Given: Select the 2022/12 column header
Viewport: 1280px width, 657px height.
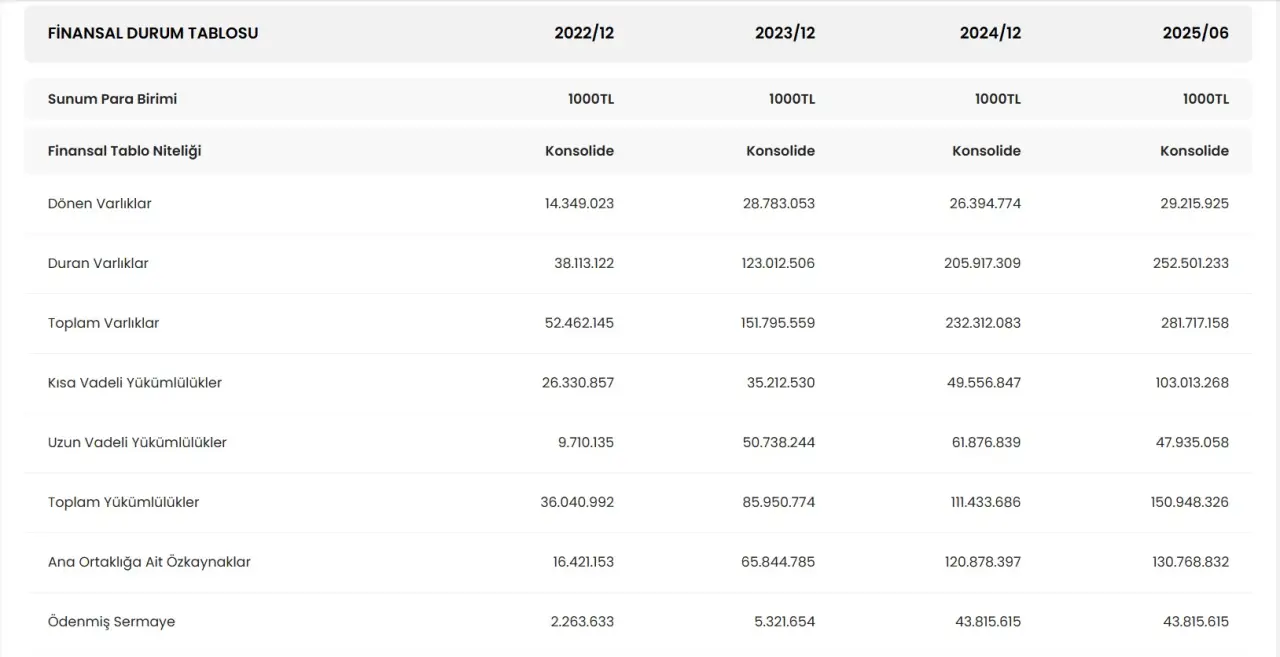Looking at the screenshot, I should tap(584, 33).
